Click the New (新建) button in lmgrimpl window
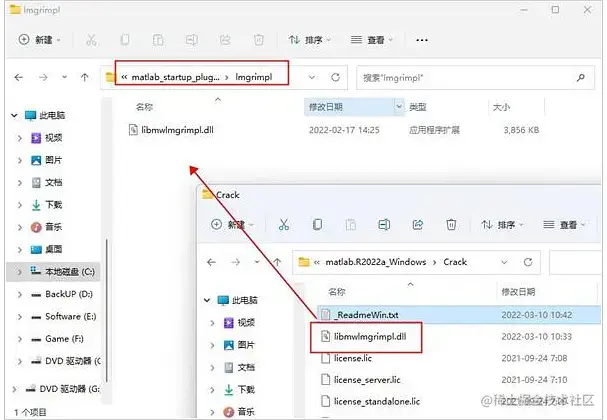This screenshot has width=607, height=420. 39,39
